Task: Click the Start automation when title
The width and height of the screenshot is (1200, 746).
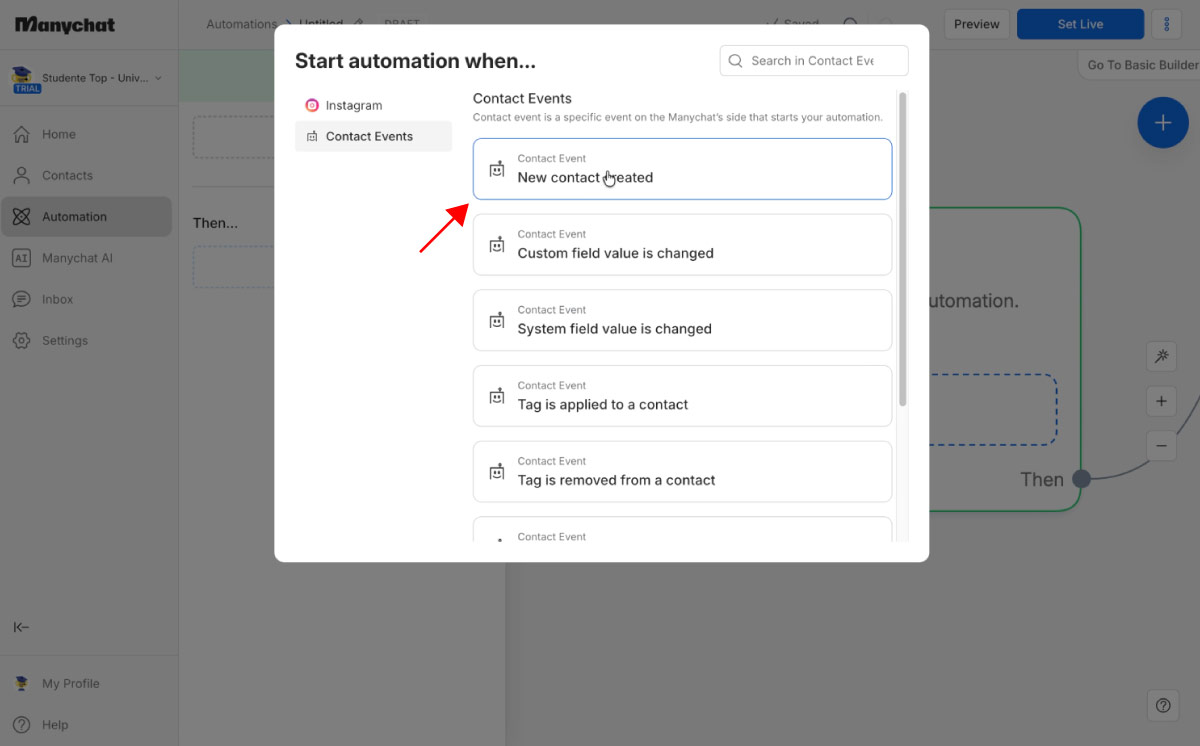Action: tap(415, 61)
